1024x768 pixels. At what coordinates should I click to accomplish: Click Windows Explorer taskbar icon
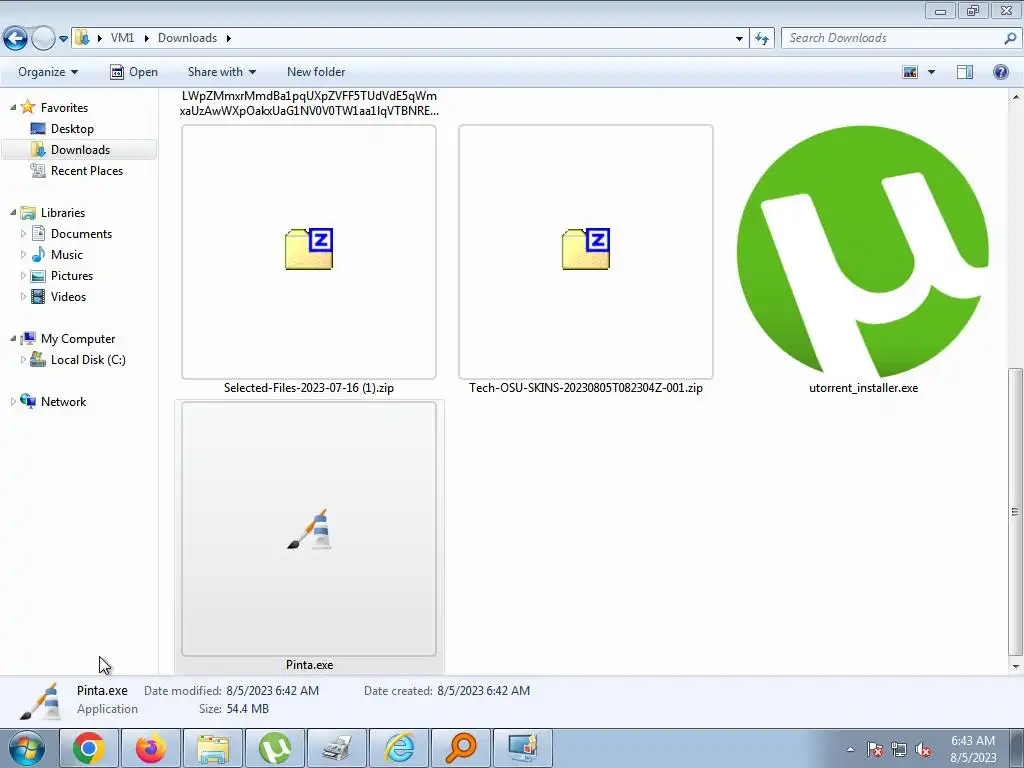click(213, 748)
